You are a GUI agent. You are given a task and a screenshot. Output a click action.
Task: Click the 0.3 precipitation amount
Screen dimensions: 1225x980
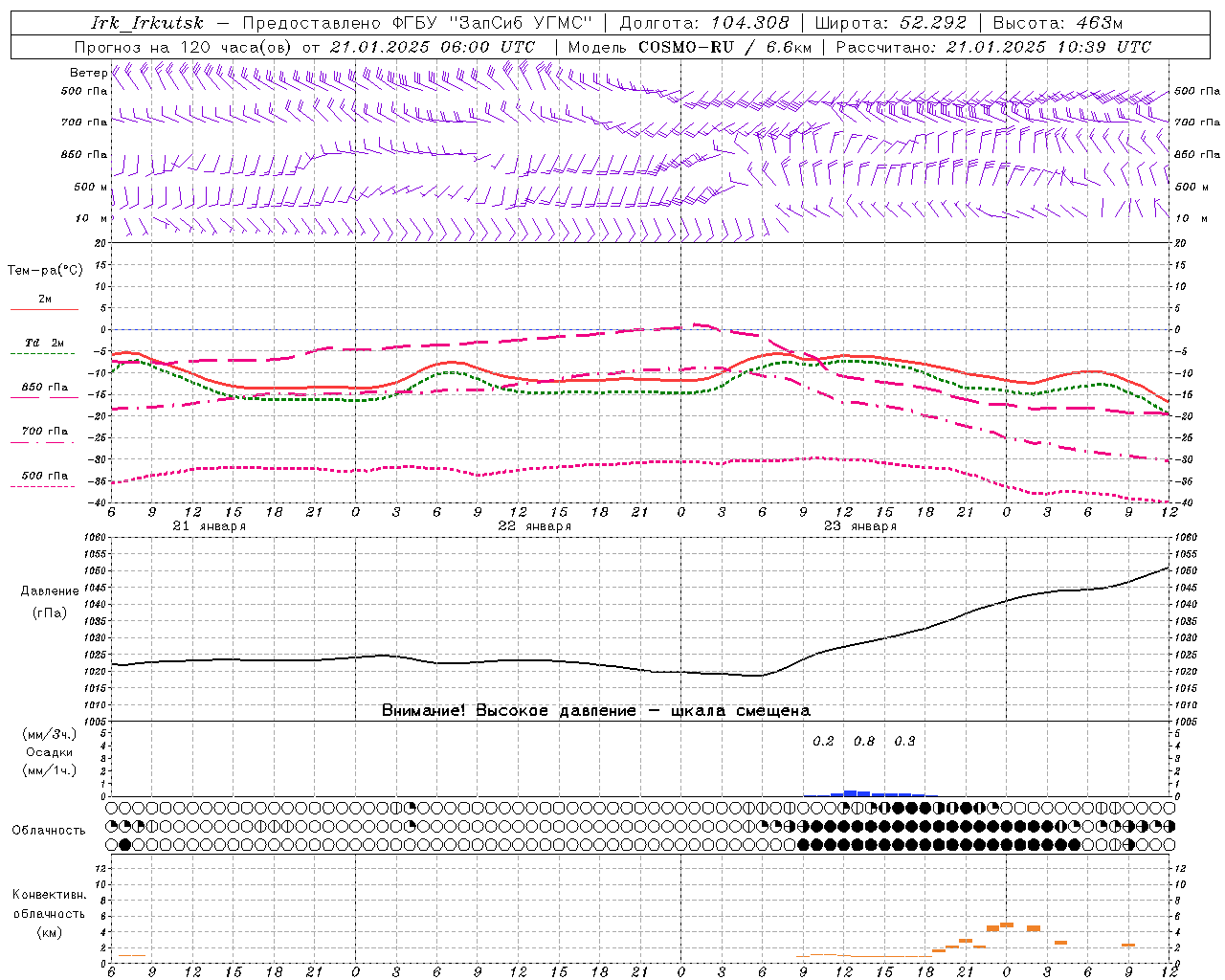(x=904, y=741)
